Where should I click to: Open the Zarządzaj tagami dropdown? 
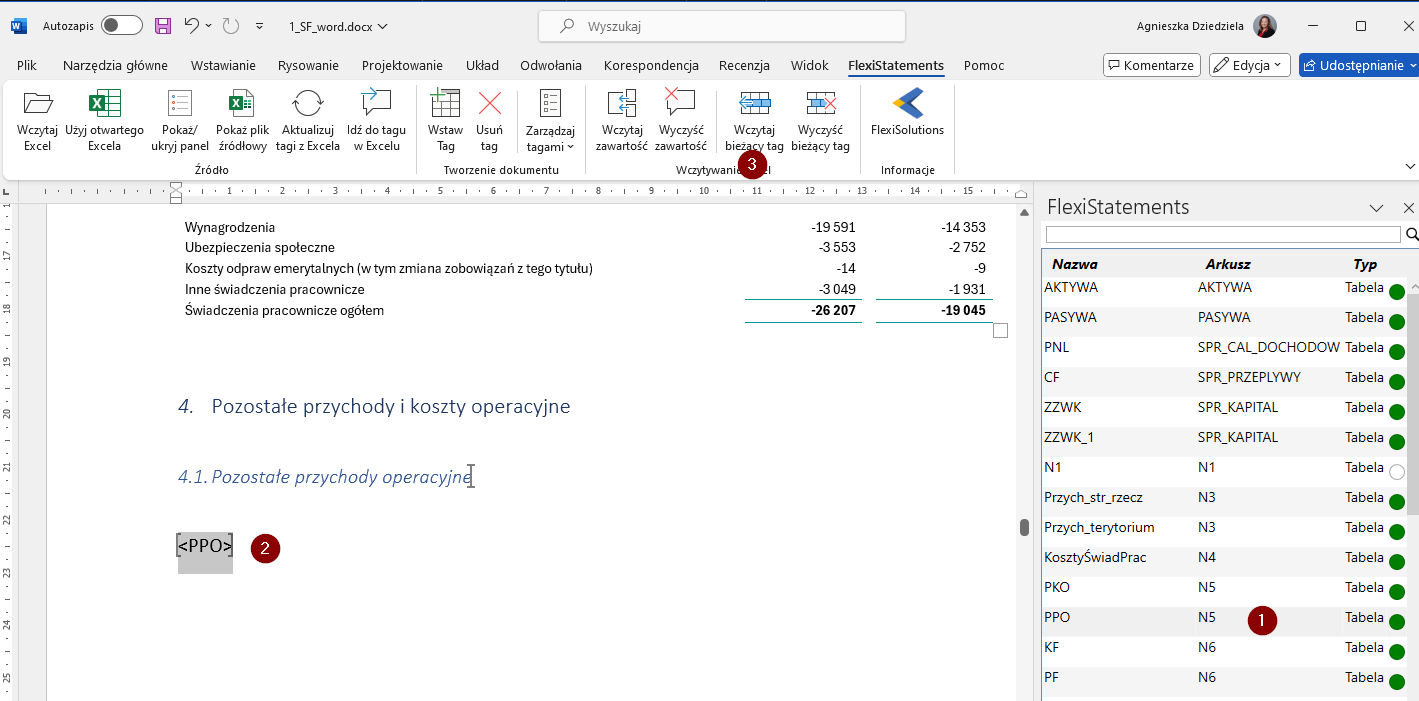pos(550,120)
